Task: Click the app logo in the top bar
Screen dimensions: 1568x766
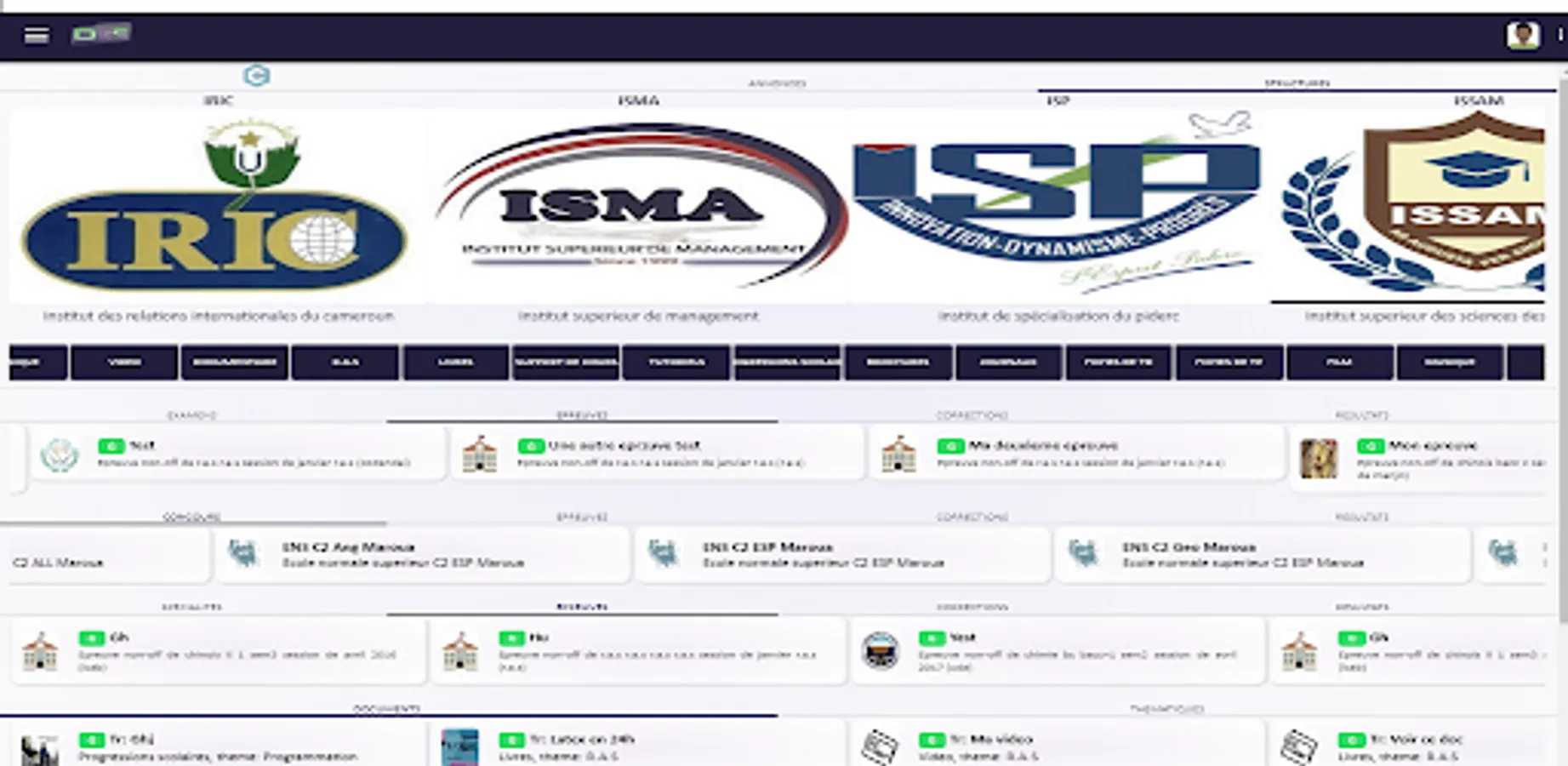Action: (100, 33)
